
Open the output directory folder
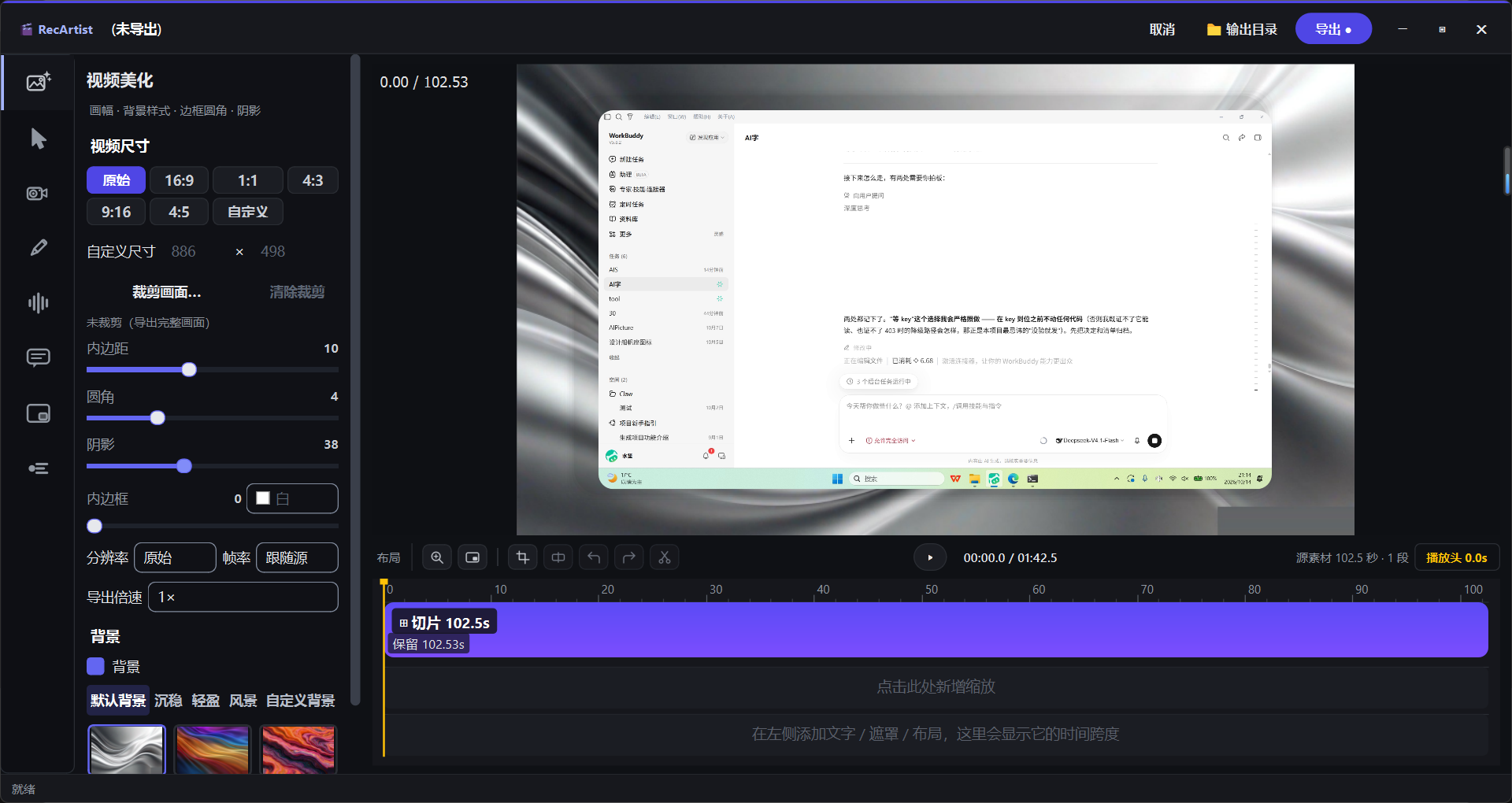pyautogui.click(x=1242, y=29)
